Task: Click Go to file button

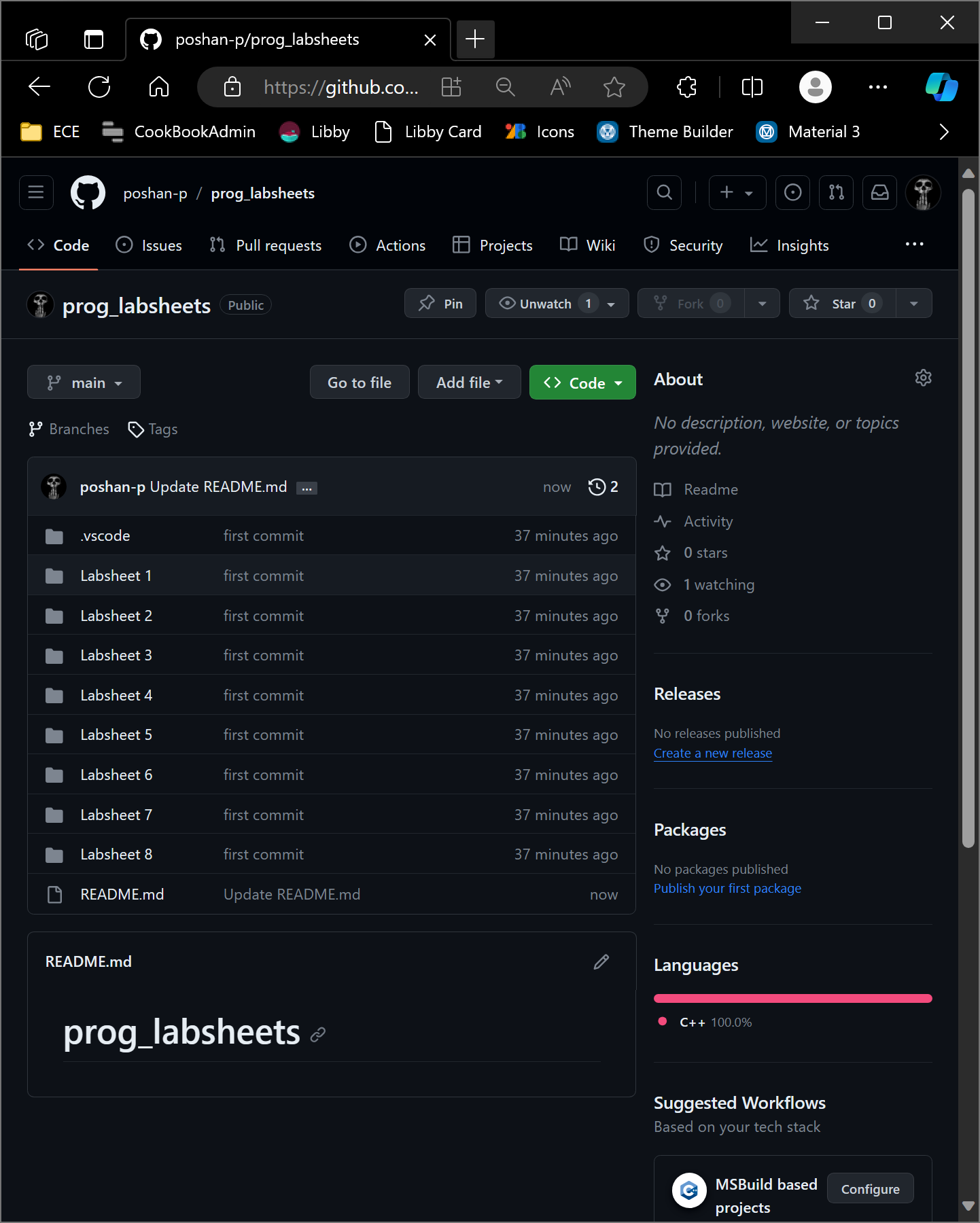Action: [x=360, y=383]
